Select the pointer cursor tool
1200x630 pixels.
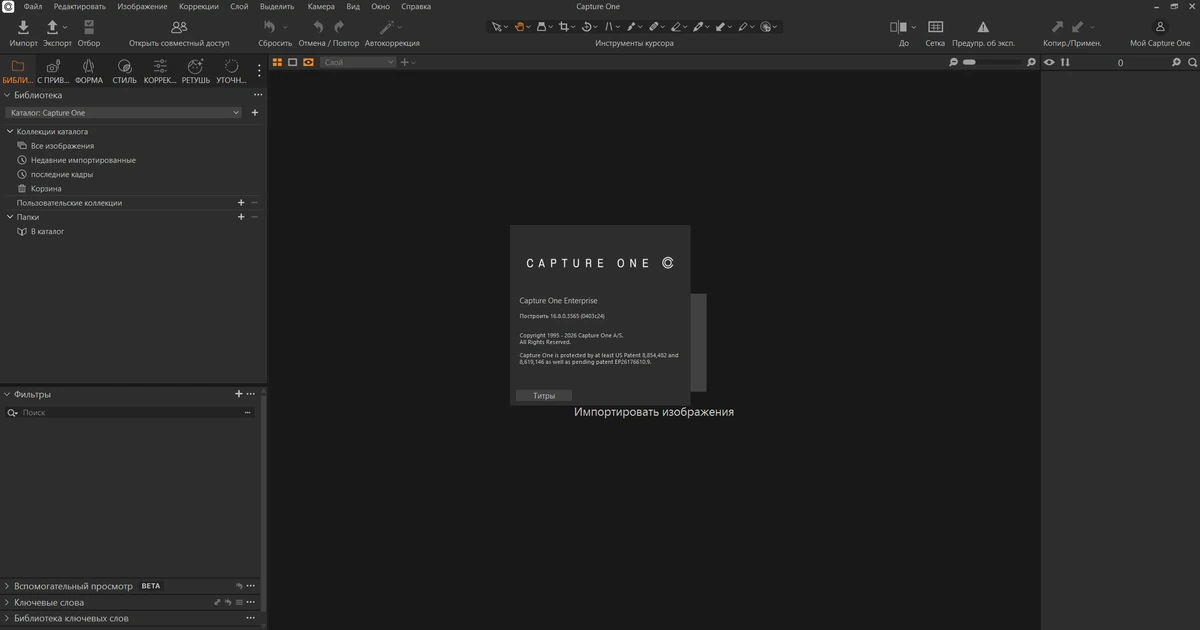pyautogui.click(x=496, y=27)
